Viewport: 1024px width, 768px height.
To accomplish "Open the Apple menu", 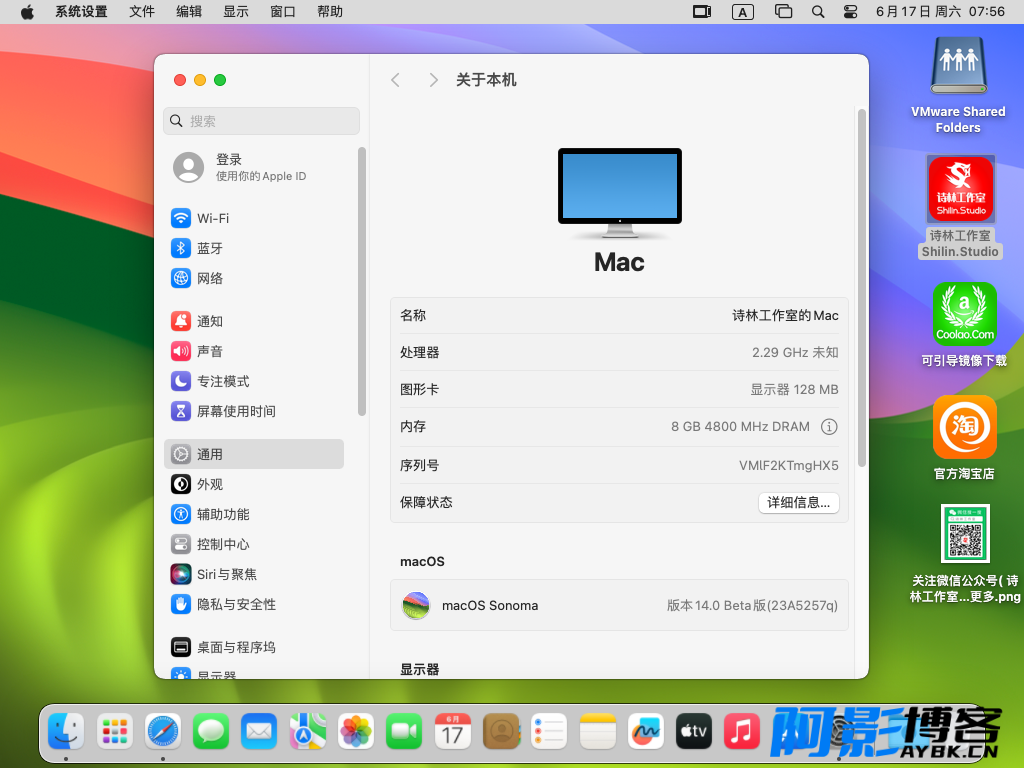I will [x=27, y=12].
